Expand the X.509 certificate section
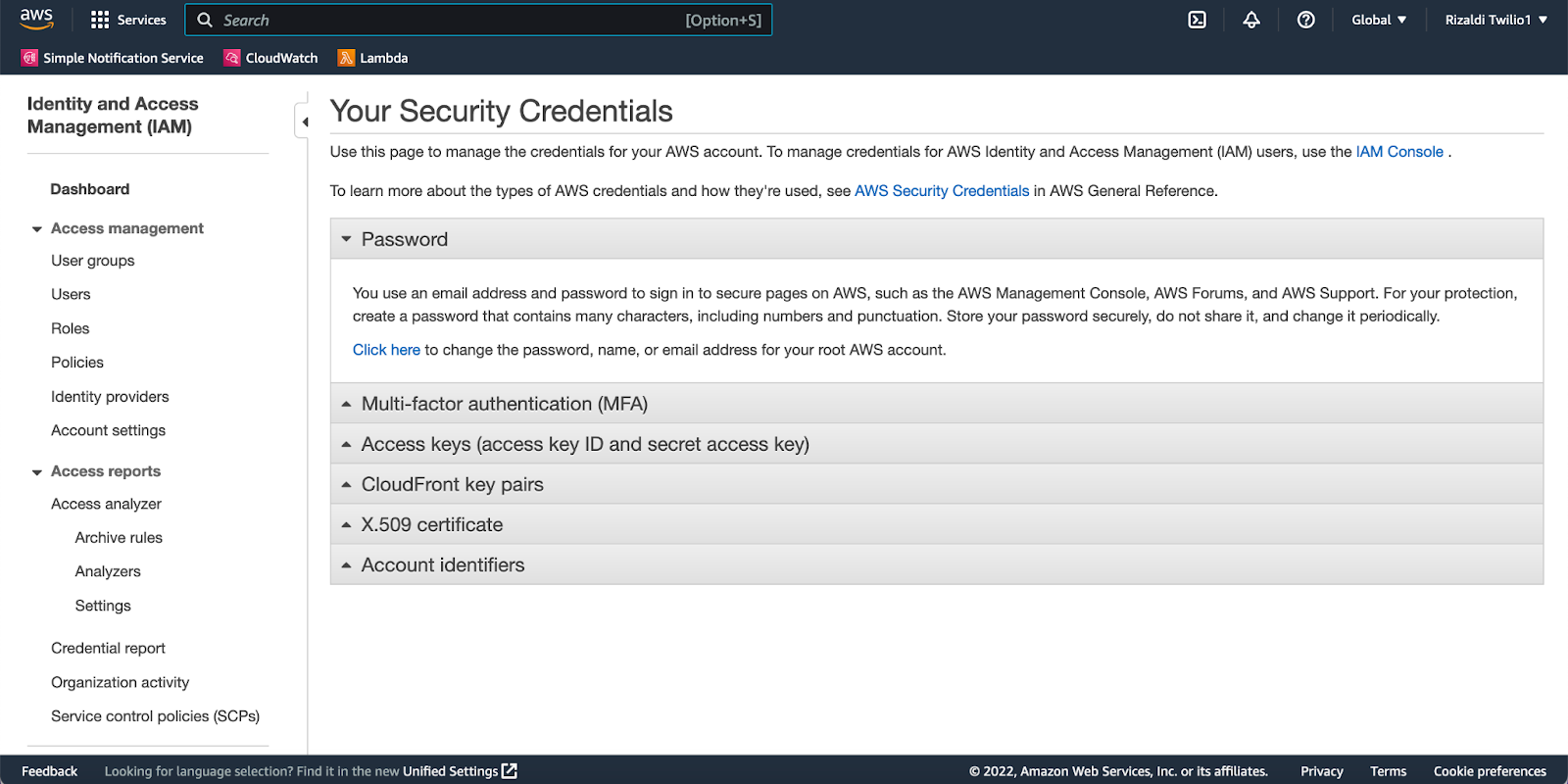Viewport: 1568px width, 784px height. (x=937, y=524)
